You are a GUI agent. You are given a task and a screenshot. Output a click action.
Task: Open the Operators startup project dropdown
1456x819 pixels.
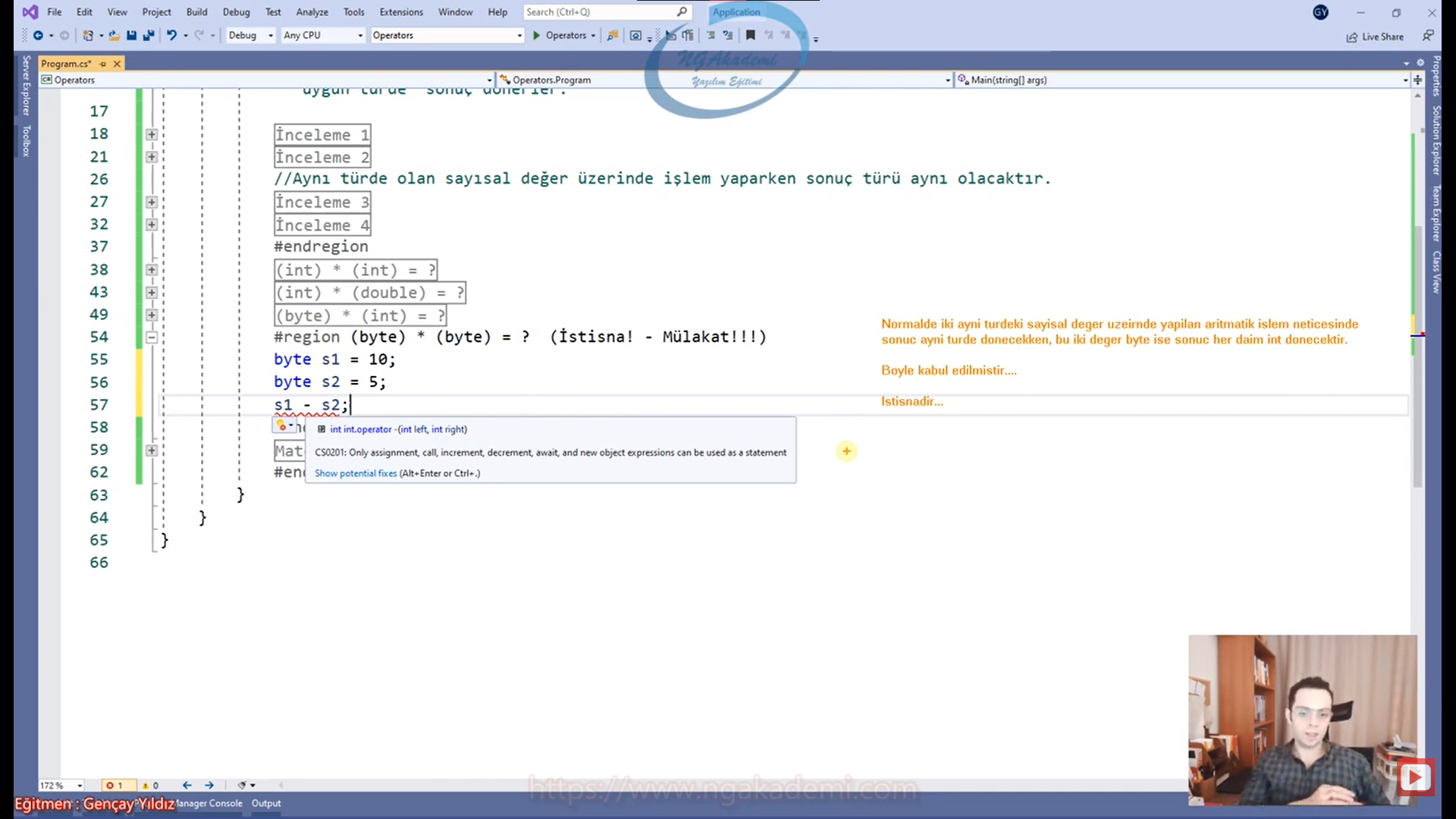447,36
